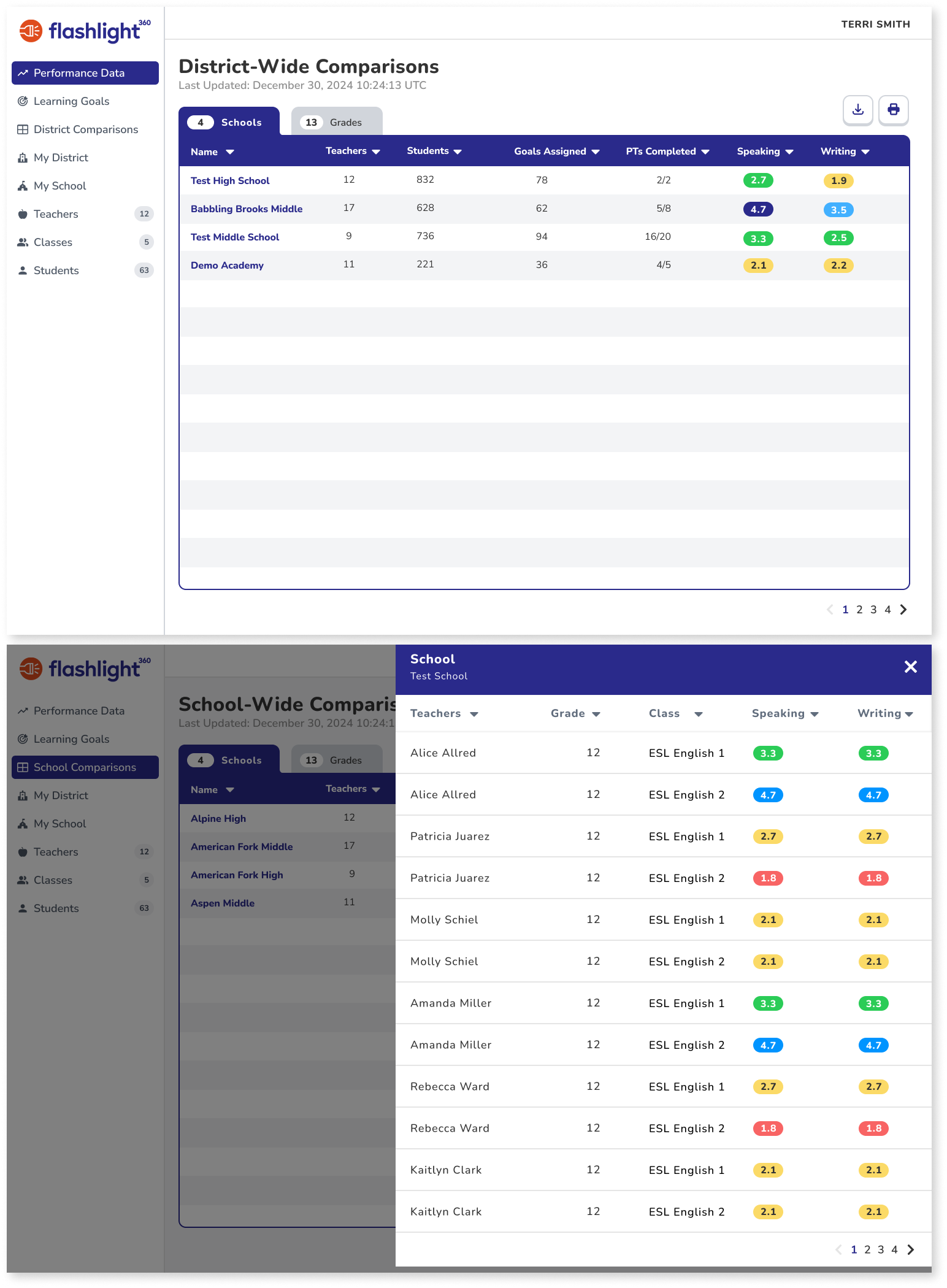
Task: Open the Demo Academy link
Action: [x=227, y=266]
